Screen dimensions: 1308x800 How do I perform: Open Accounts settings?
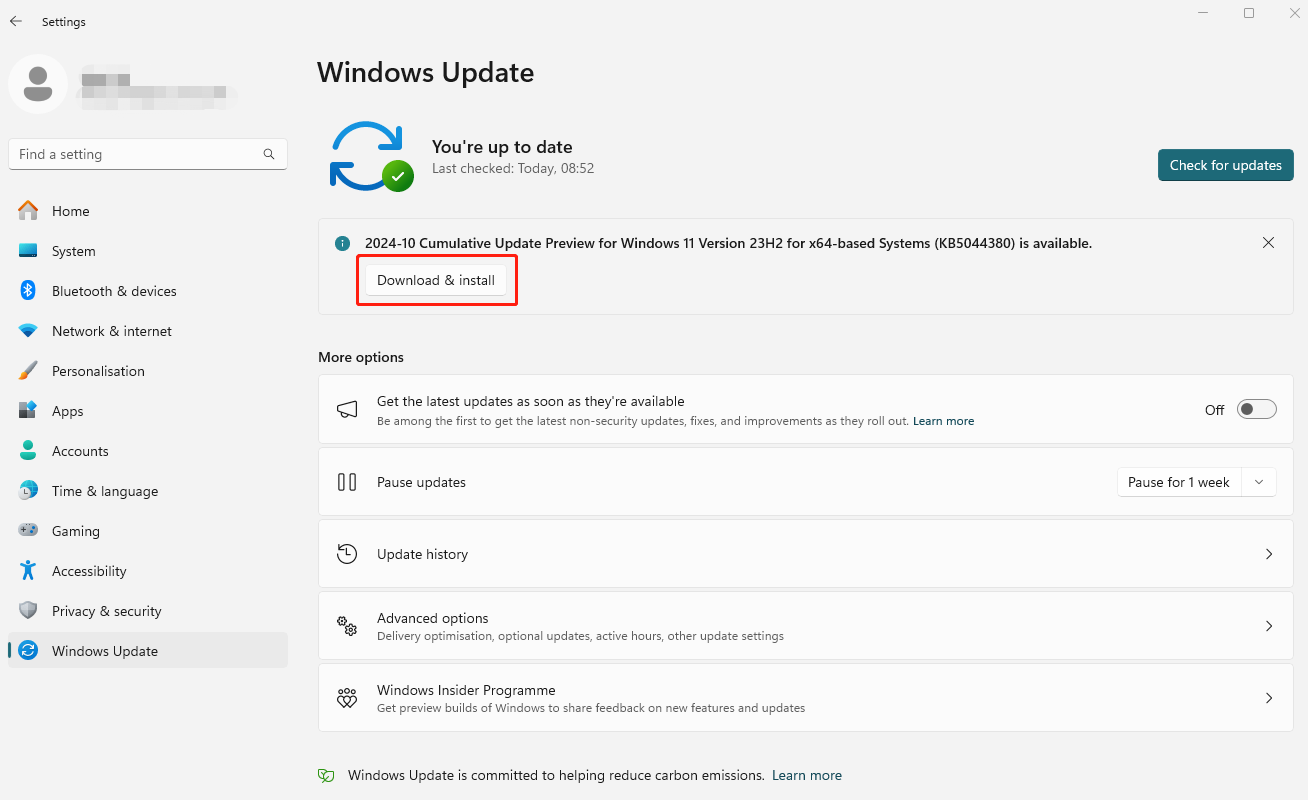[x=148, y=451]
